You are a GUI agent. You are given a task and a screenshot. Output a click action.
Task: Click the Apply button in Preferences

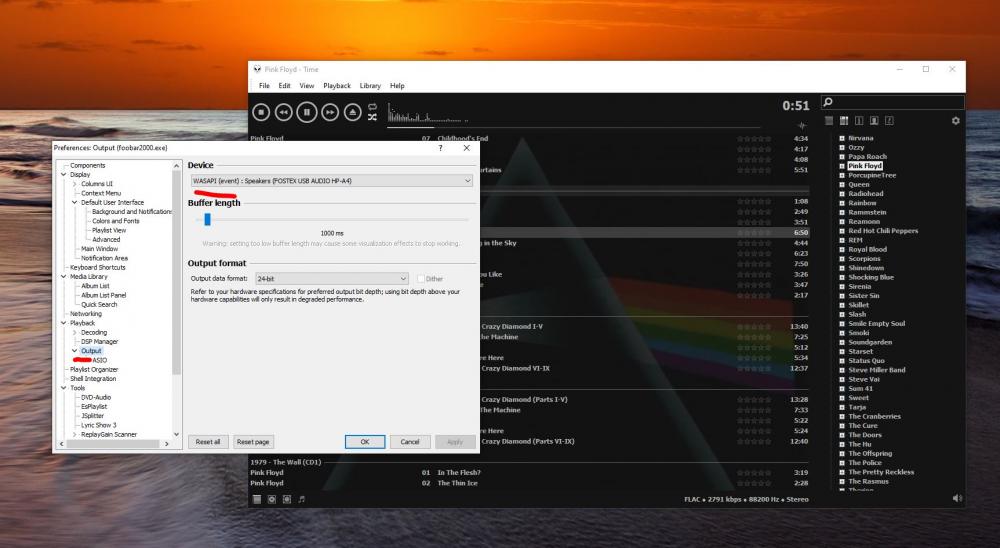(x=455, y=441)
